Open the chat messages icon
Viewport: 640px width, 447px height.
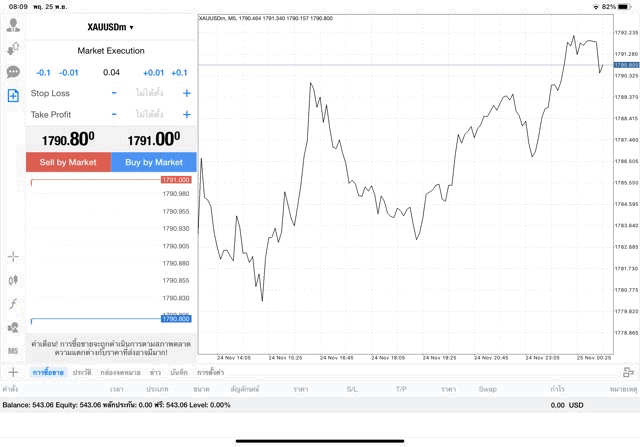tap(14, 72)
